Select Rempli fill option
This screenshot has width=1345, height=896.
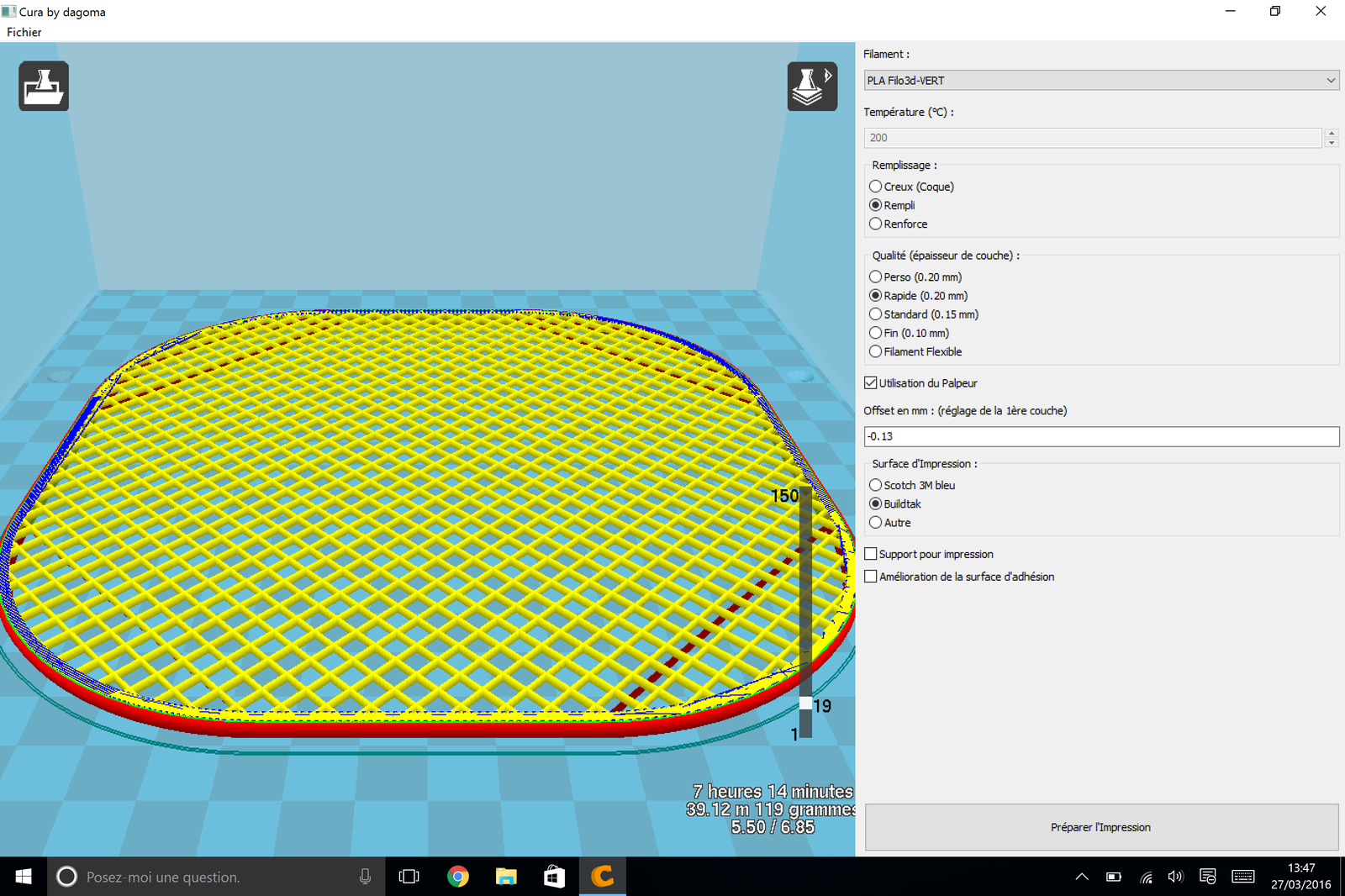click(x=893, y=205)
